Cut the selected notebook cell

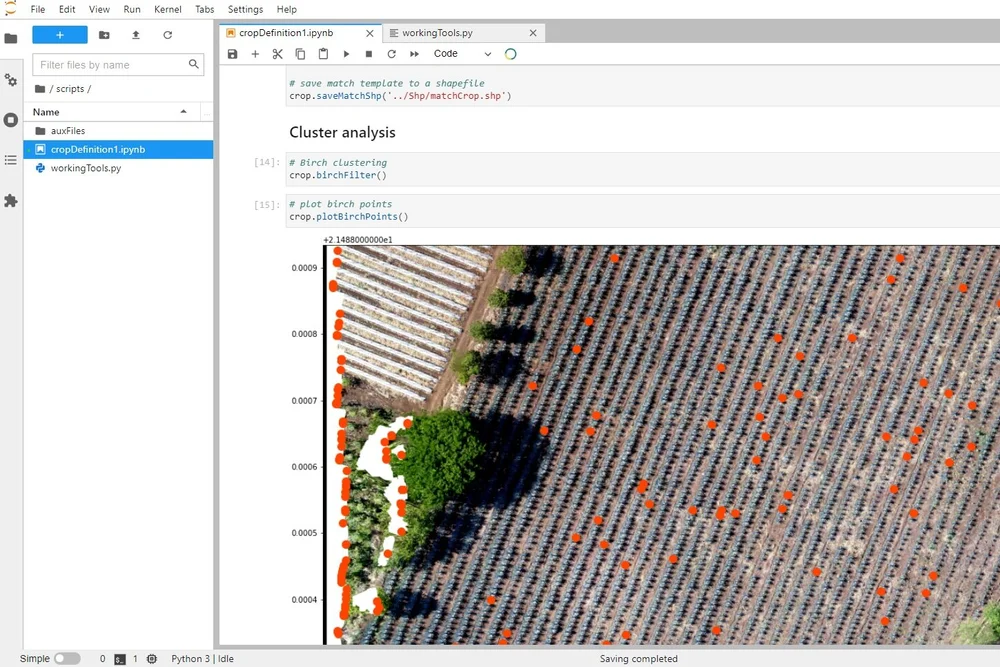(277, 53)
